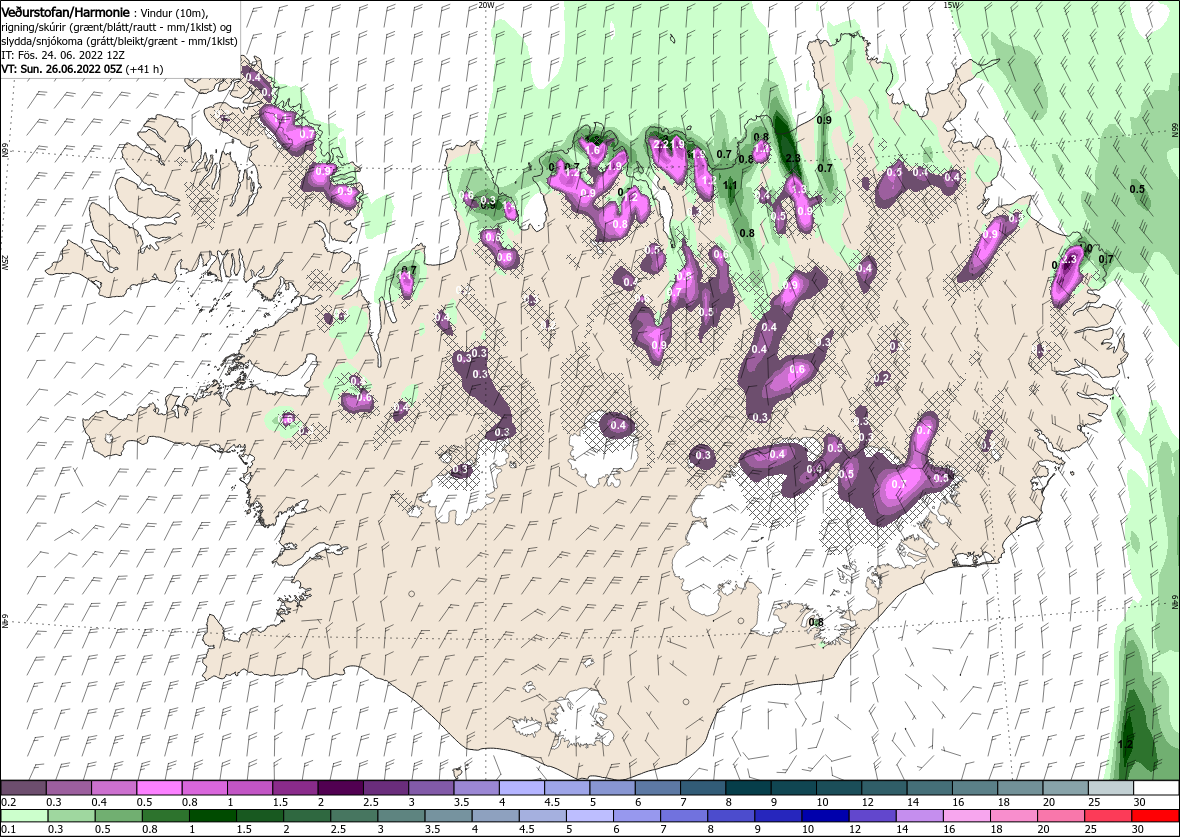Click the bright pink 0.5 snow scale swatch
Screen dimensions: 1180x837
click(x=160, y=787)
